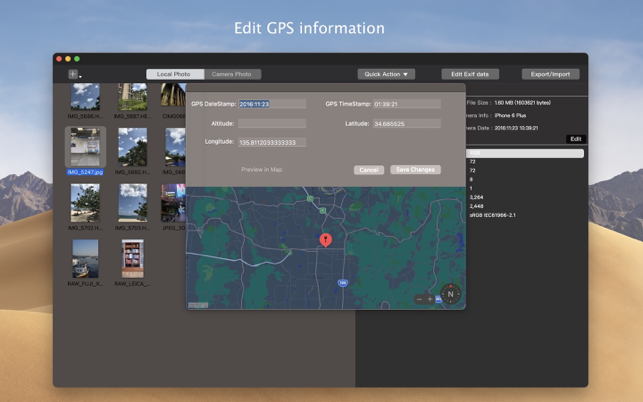643x402 pixels.
Task: Click the green route marker on map top
Action: pos(310,199)
